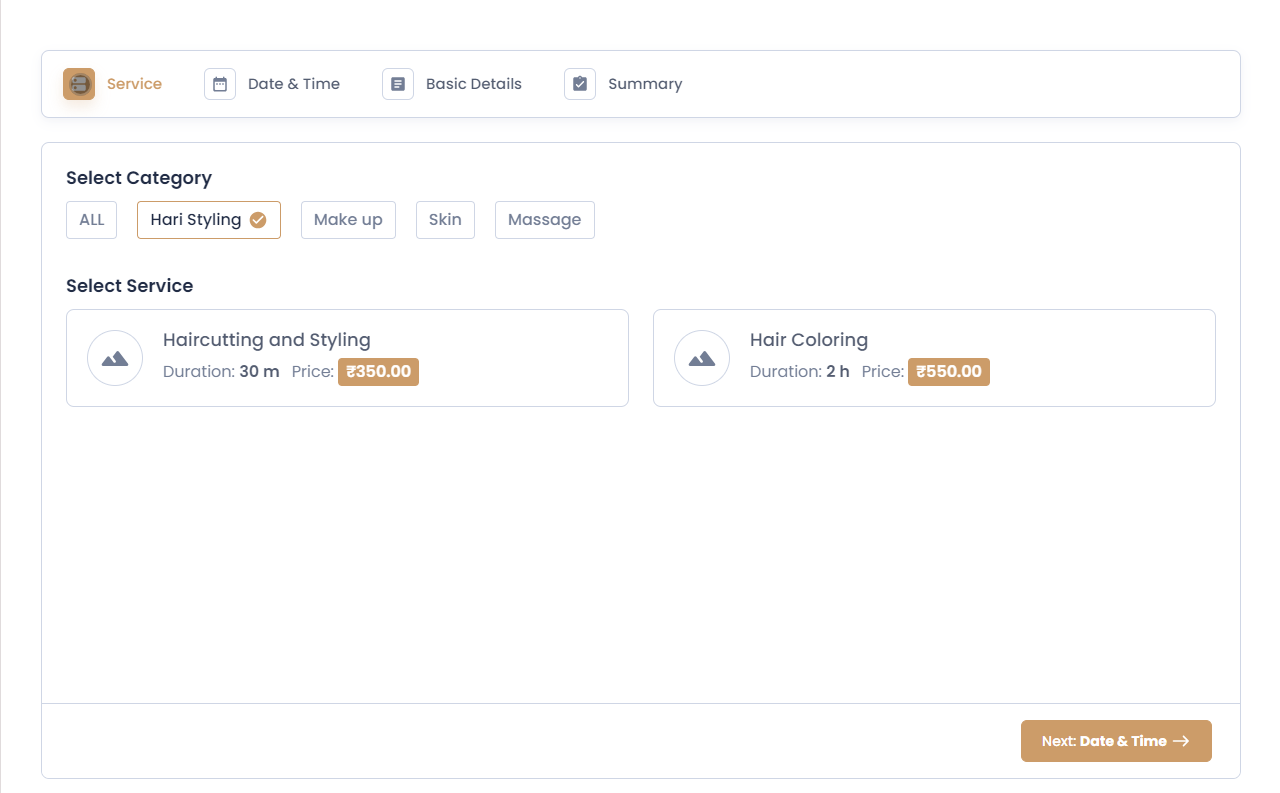
Task: Click the Summary clipboard check icon
Action: [x=580, y=84]
